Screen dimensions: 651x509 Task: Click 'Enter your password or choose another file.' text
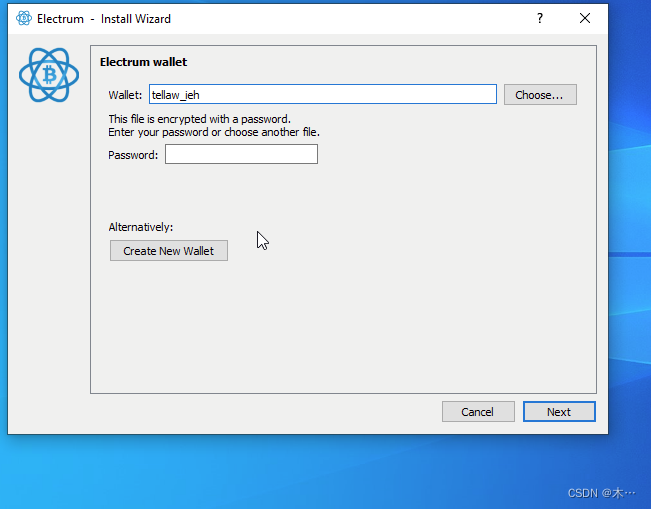tap(214, 132)
